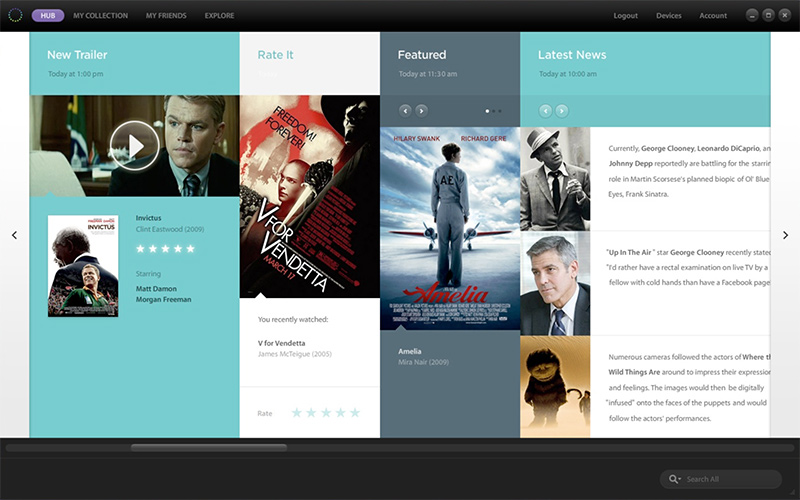Navigate hub left with side arrow
The height and width of the screenshot is (500, 800).
point(14,235)
